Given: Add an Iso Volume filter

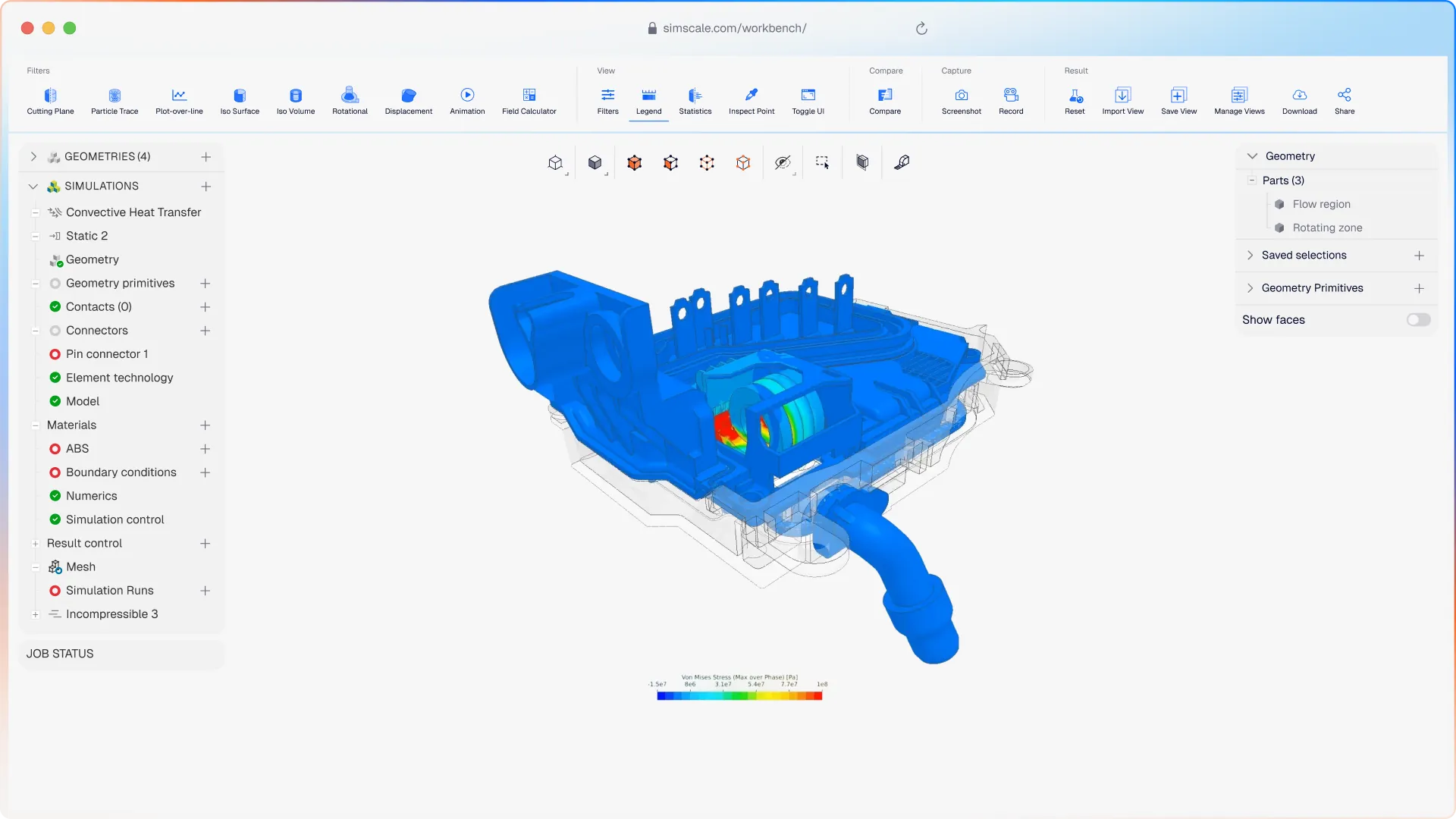Looking at the screenshot, I should tap(296, 101).
